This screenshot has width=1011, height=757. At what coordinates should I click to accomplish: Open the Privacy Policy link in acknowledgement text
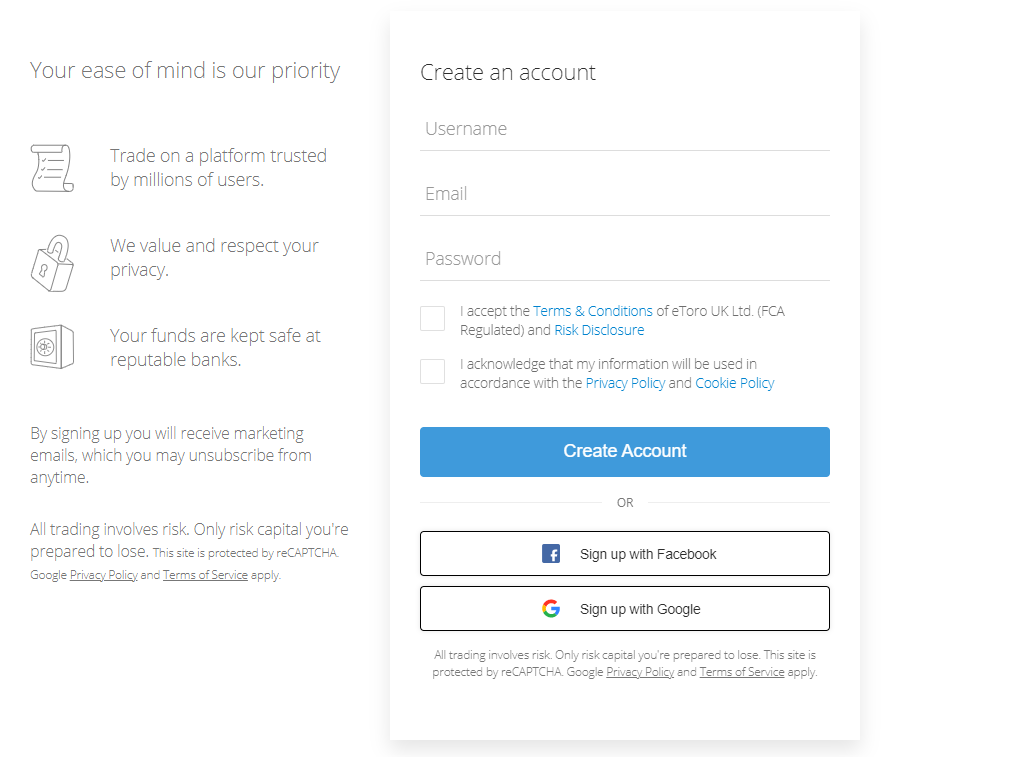coord(625,382)
